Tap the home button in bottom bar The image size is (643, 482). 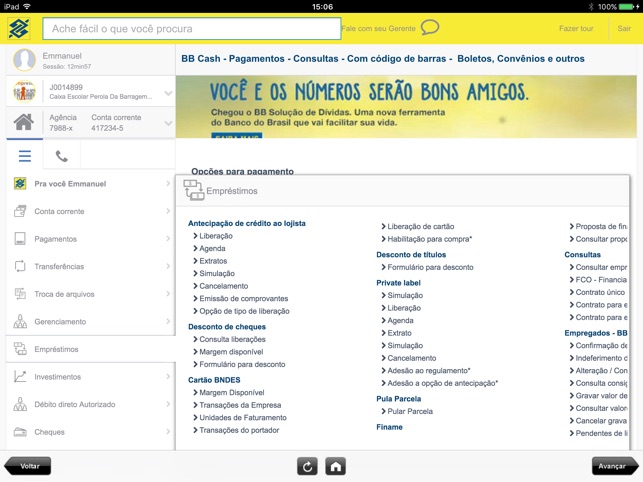335,466
